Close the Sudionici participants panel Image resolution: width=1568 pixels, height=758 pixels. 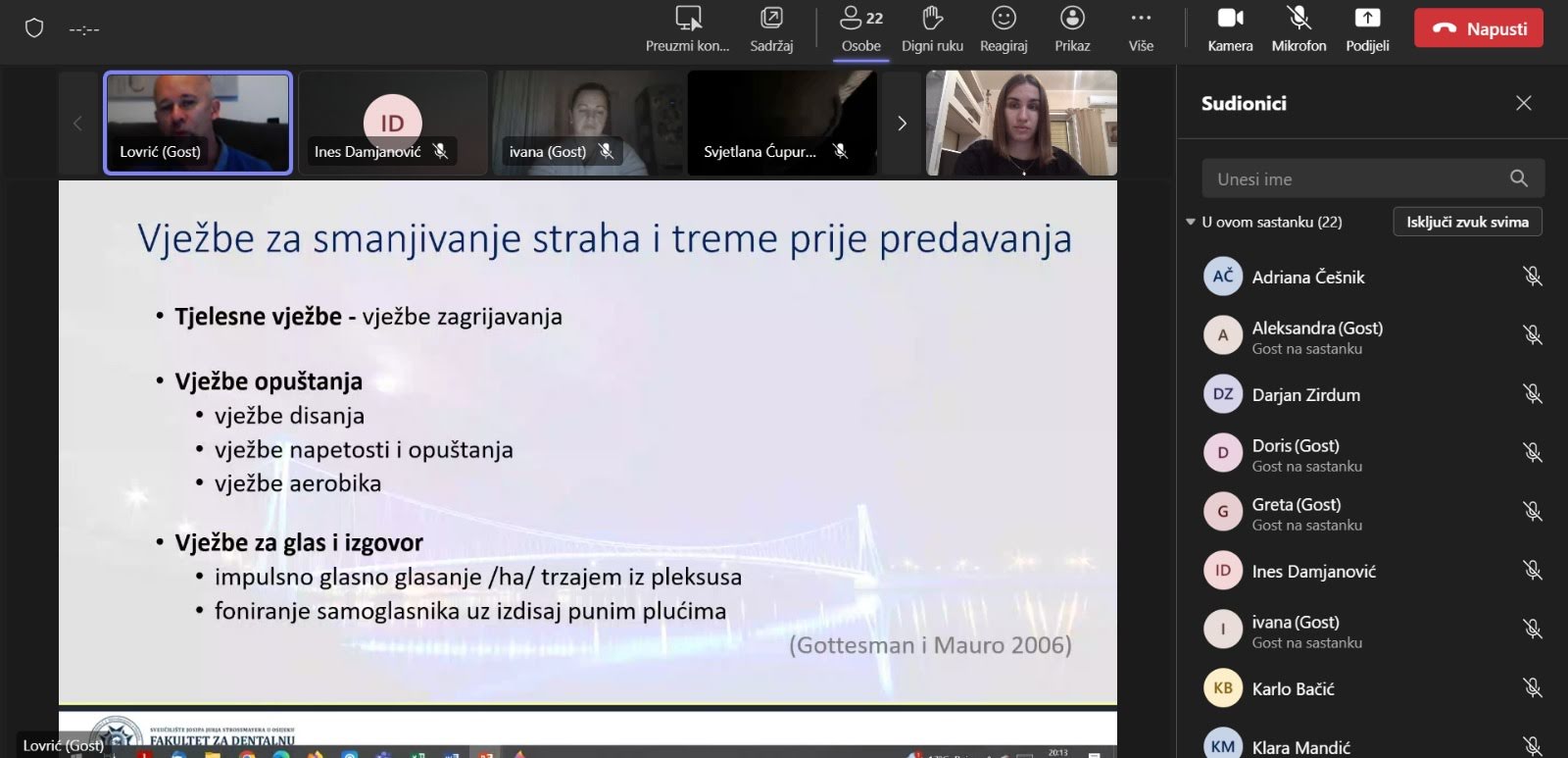pos(1523,103)
